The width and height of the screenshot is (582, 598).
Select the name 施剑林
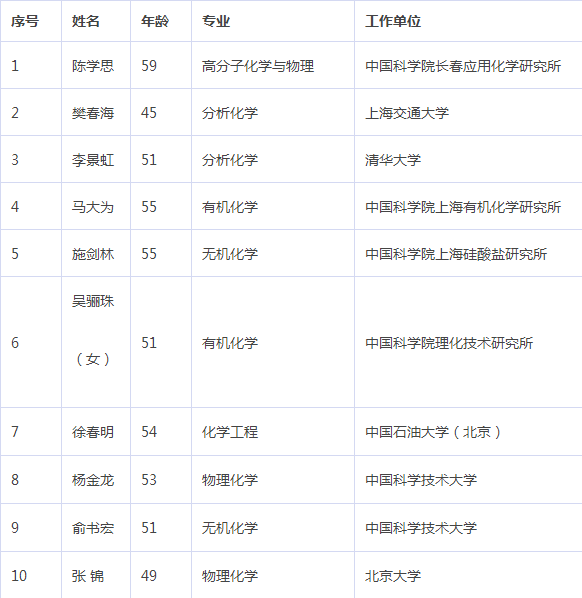[93, 254]
